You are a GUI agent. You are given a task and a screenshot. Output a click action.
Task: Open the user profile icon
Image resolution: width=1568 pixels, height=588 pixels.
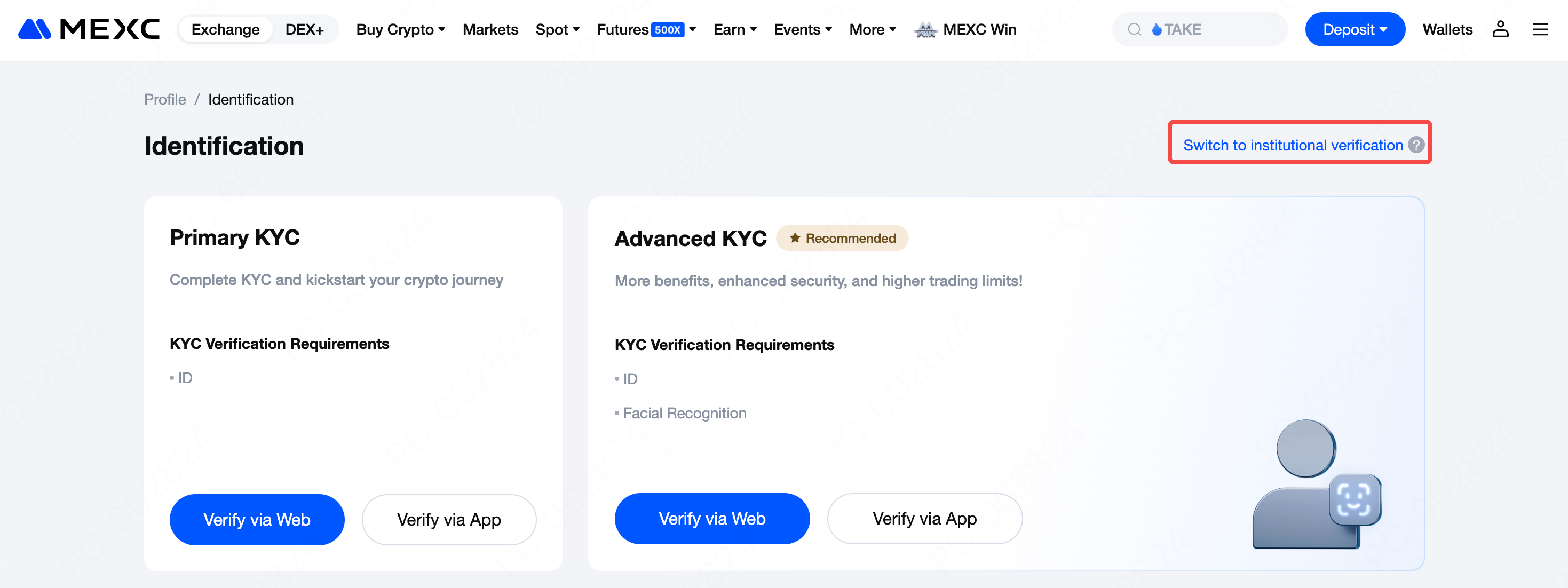[x=1500, y=29]
